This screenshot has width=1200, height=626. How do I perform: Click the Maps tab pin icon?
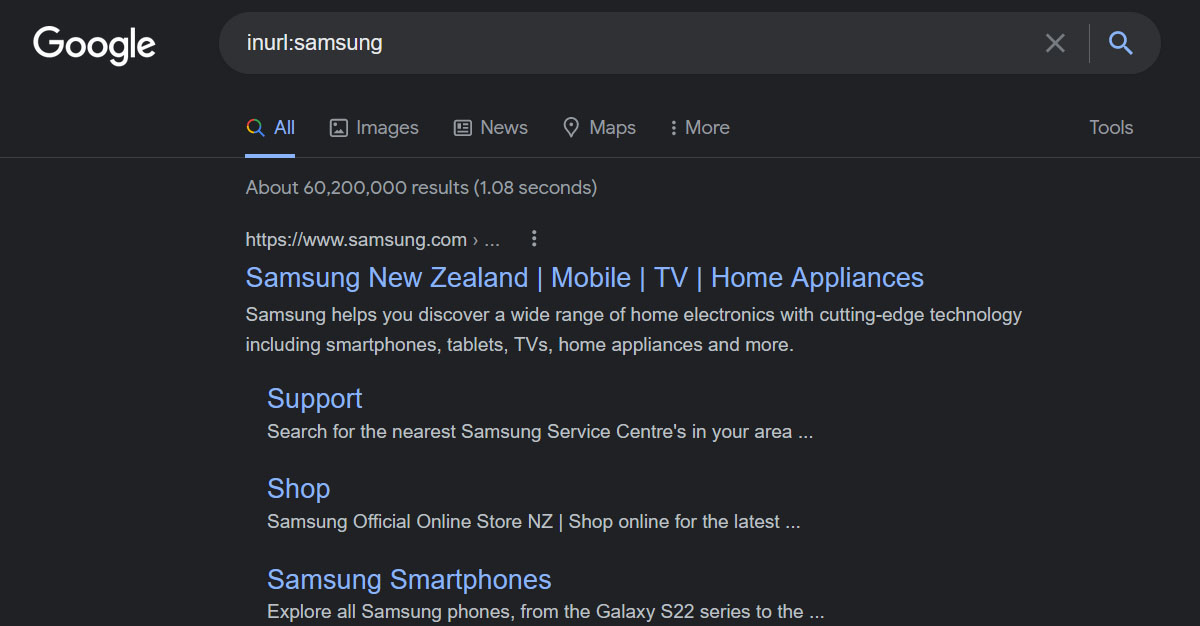[571, 127]
